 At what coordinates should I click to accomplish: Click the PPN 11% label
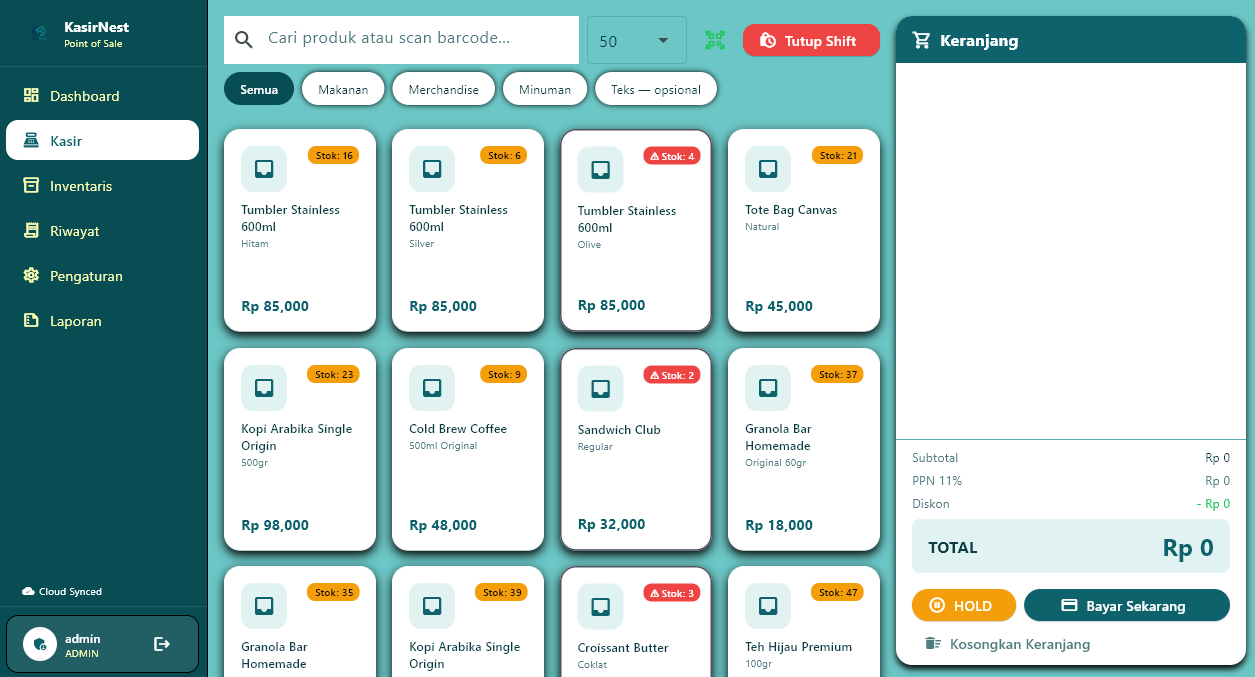tap(937, 481)
